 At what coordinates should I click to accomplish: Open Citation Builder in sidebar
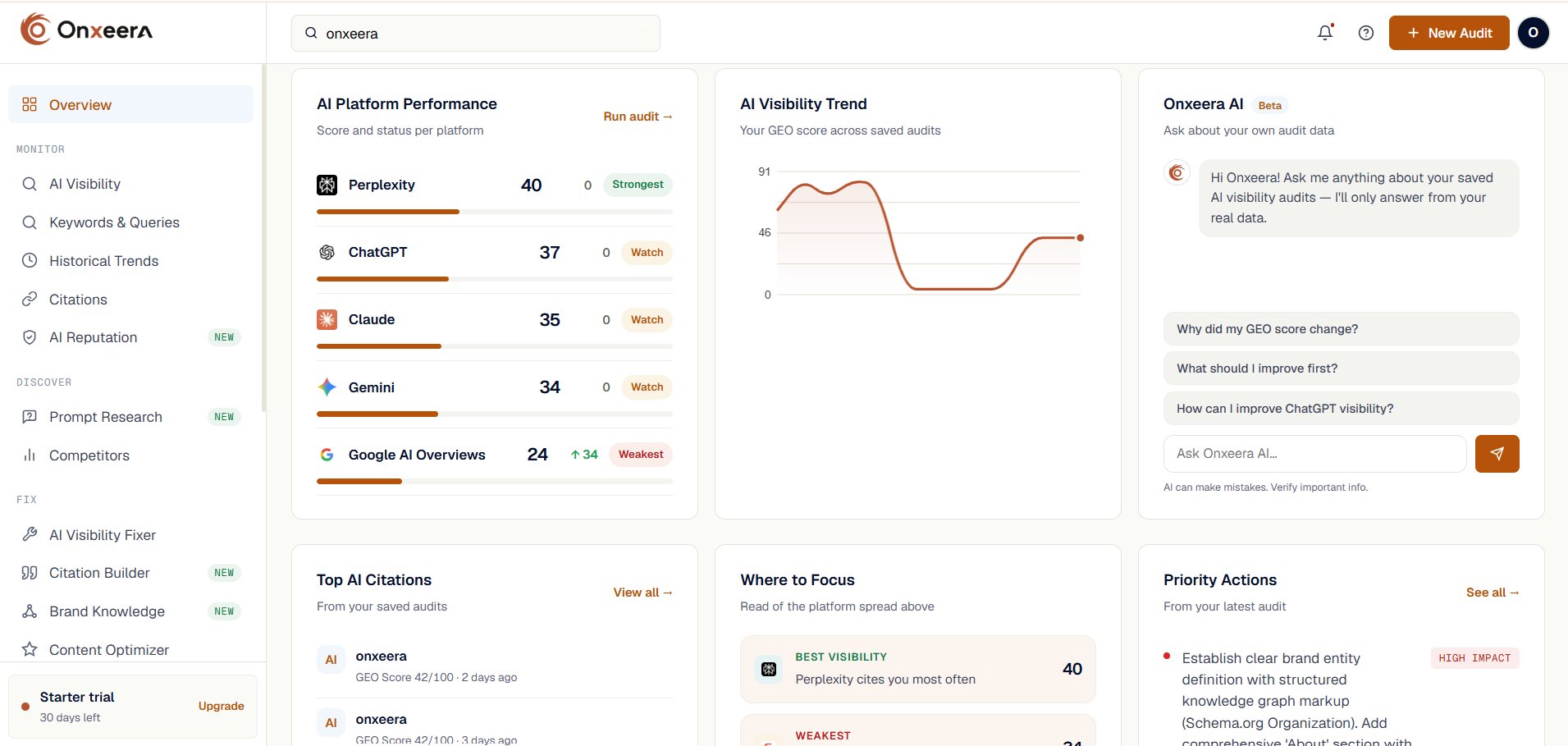[131, 573]
